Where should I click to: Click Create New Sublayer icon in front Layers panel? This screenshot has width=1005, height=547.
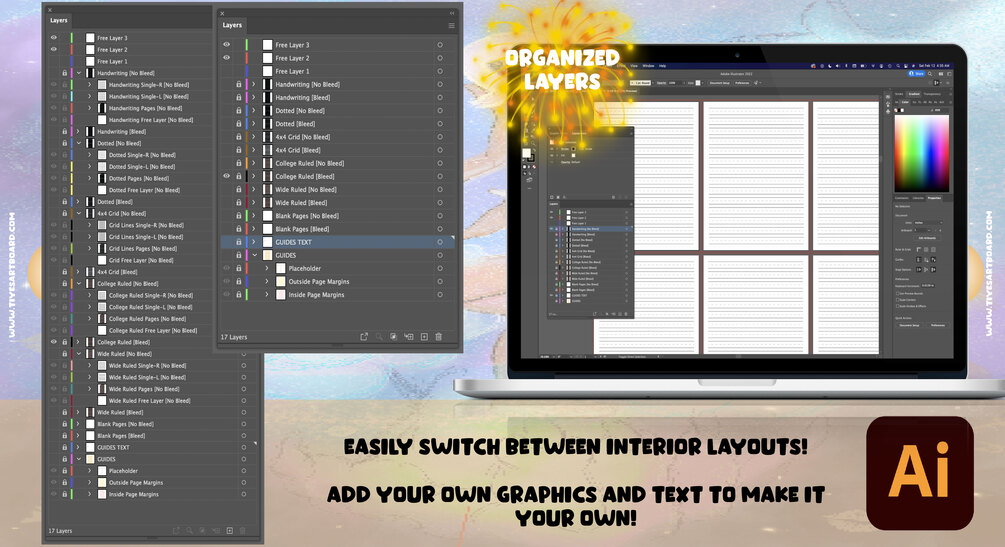coord(408,337)
